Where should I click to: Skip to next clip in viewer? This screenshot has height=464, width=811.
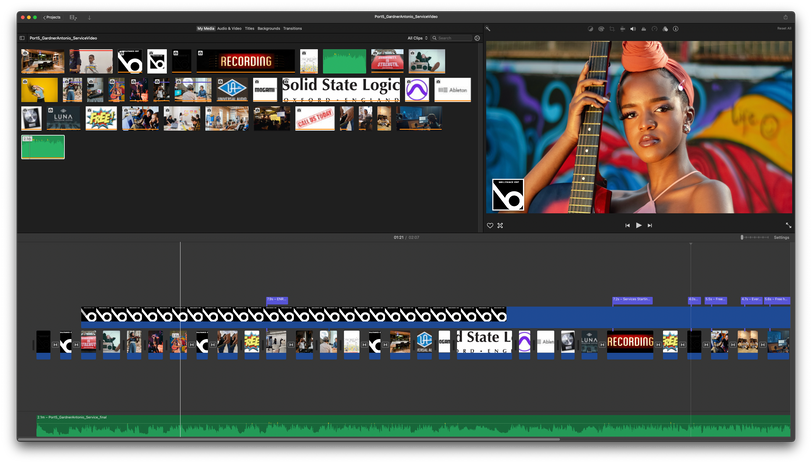pyautogui.click(x=650, y=226)
